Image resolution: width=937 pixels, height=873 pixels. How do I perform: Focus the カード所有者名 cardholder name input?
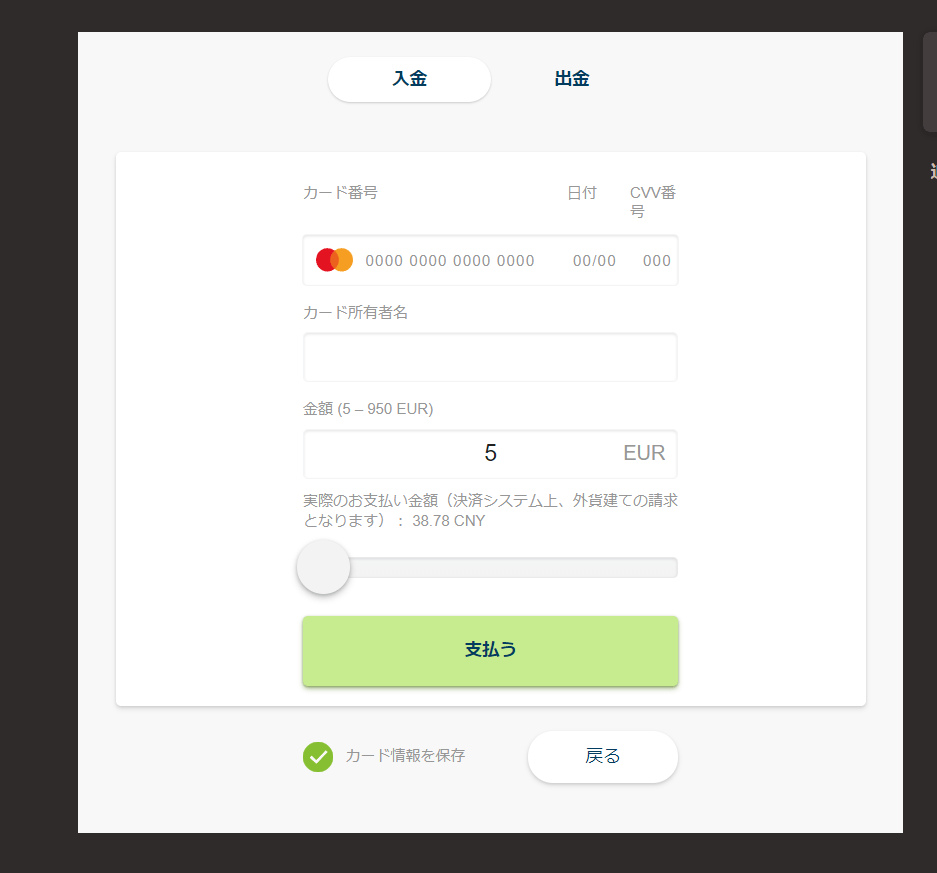pos(490,357)
